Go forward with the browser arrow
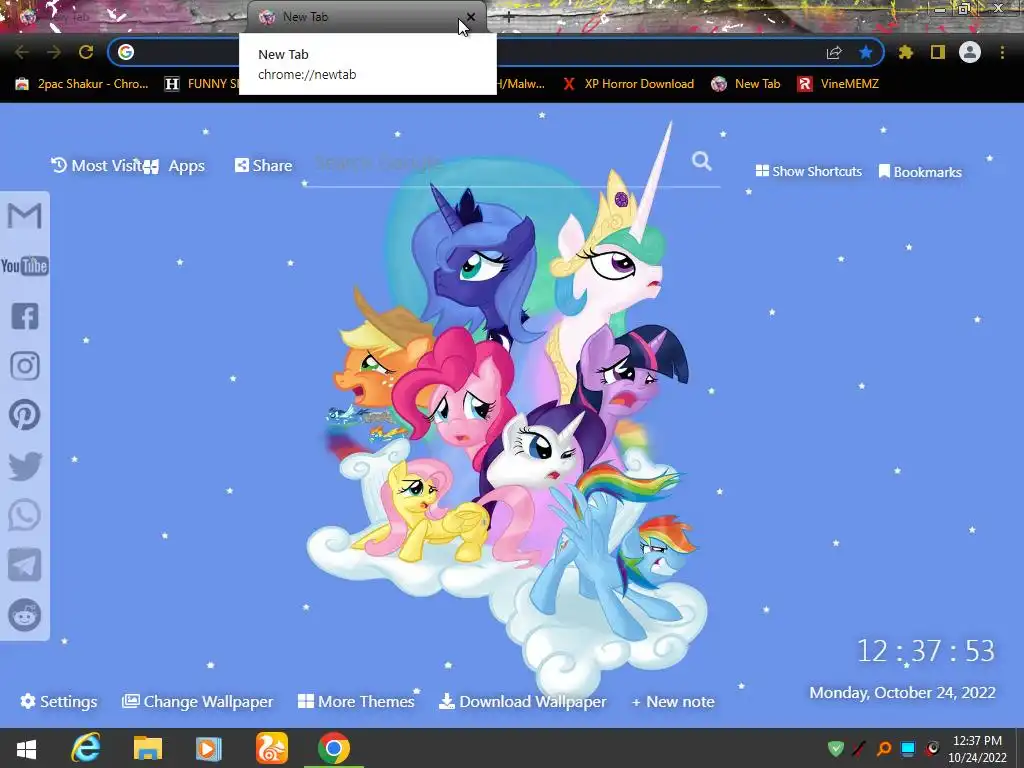1024x768 pixels. pos(54,52)
